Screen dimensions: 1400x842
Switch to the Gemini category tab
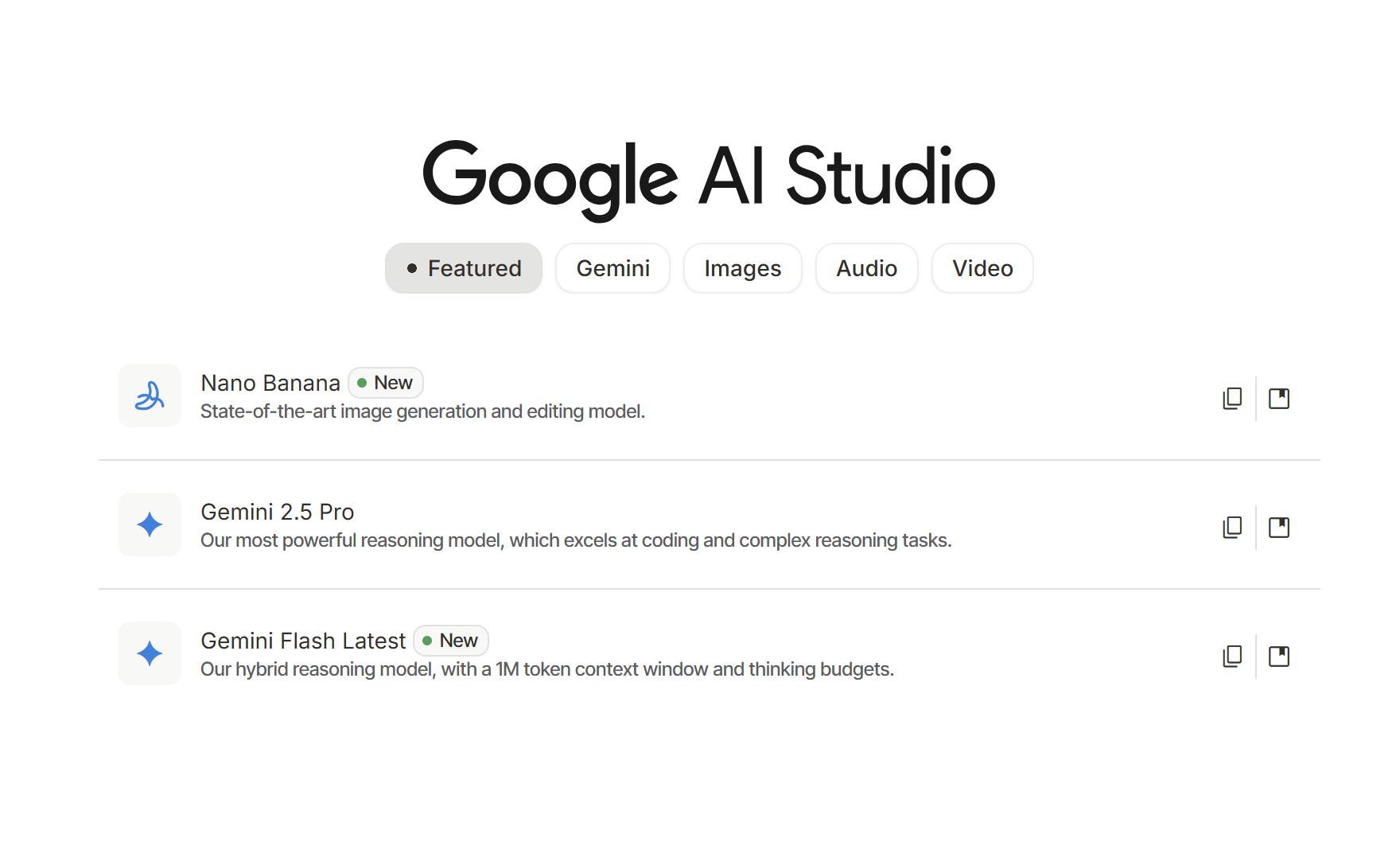pyautogui.click(x=612, y=268)
